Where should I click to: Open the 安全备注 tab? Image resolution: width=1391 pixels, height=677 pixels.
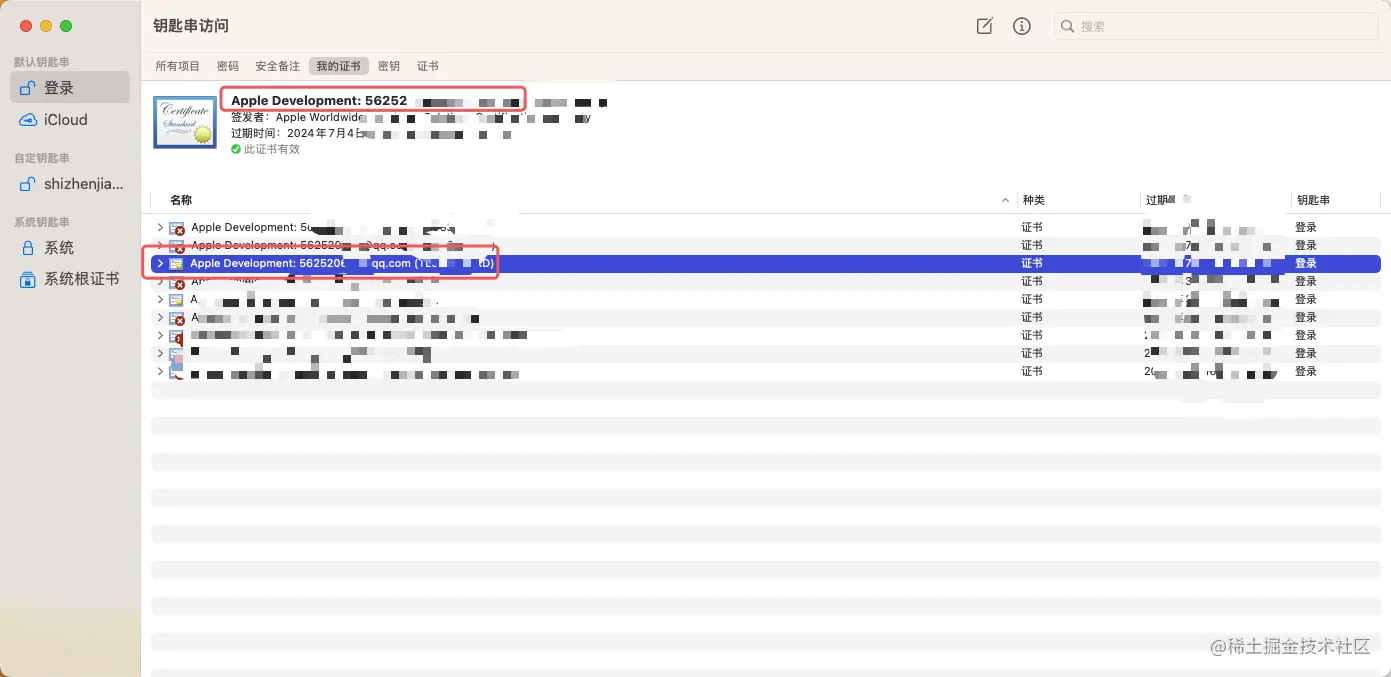pyautogui.click(x=277, y=66)
